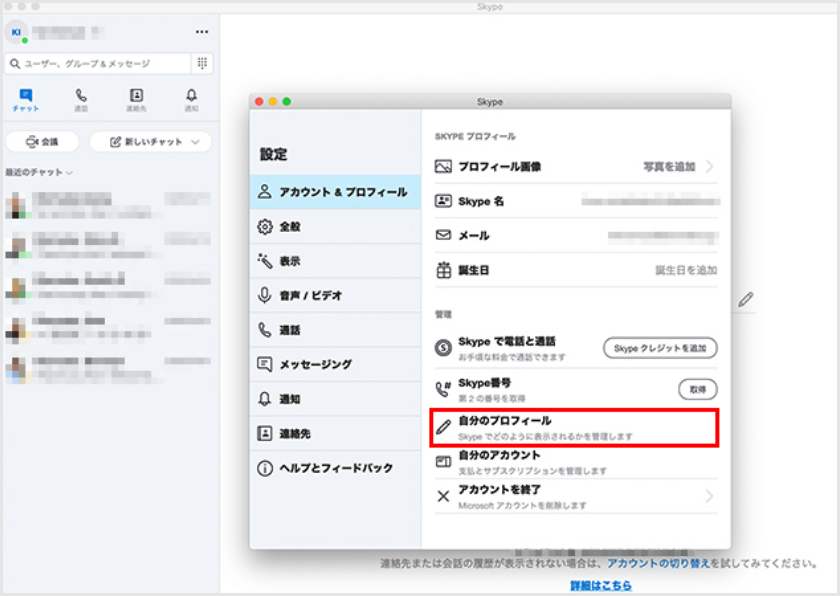Click the person icon beside アカウント & プロフィール
Viewport: 840px width, 596px height.
pyautogui.click(x=265, y=192)
